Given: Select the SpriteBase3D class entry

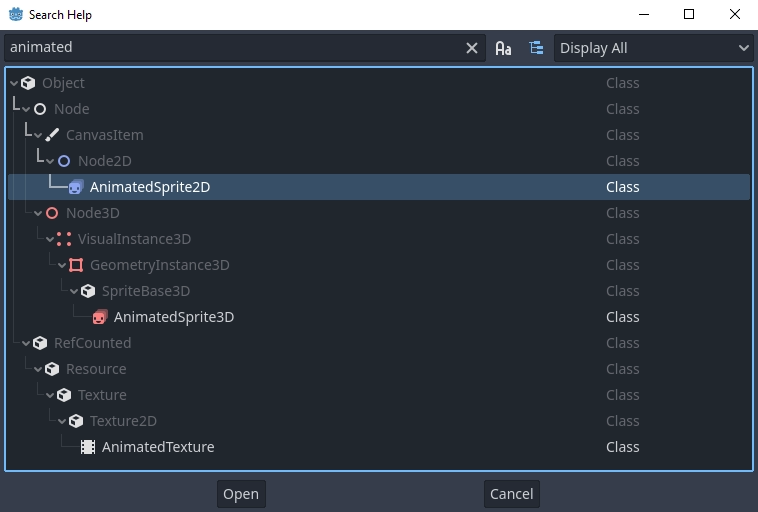Looking at the screenshot, I should (x=146, y=291).
